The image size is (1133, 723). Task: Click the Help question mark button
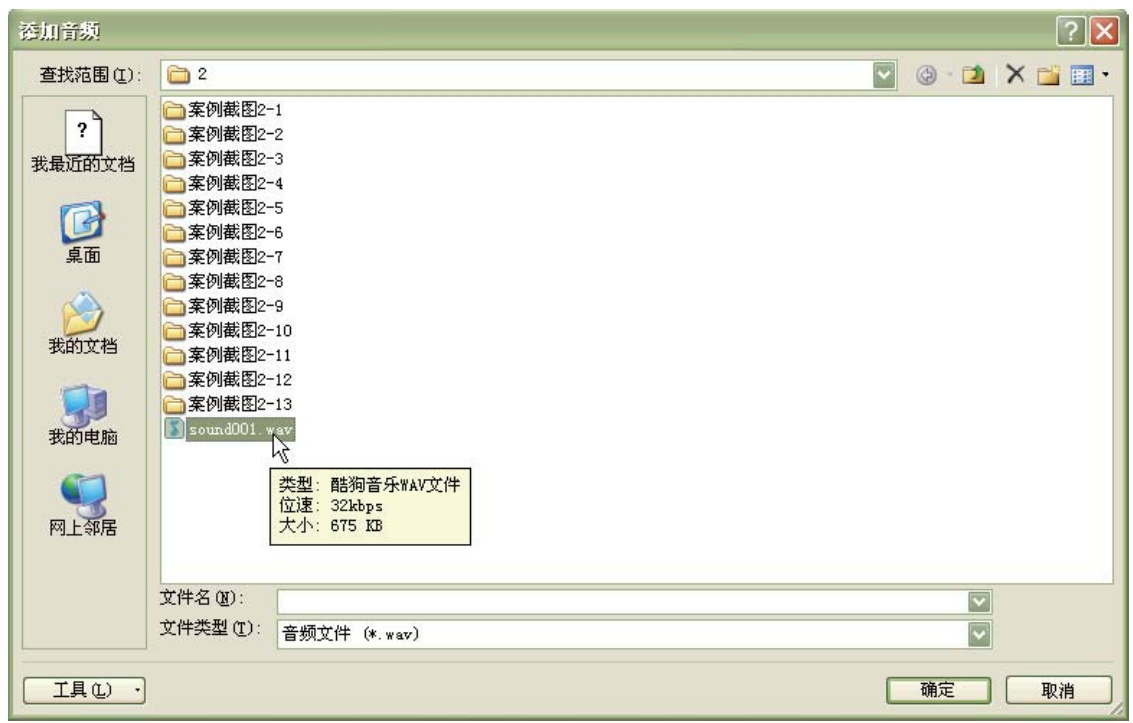pos(1071,31)
